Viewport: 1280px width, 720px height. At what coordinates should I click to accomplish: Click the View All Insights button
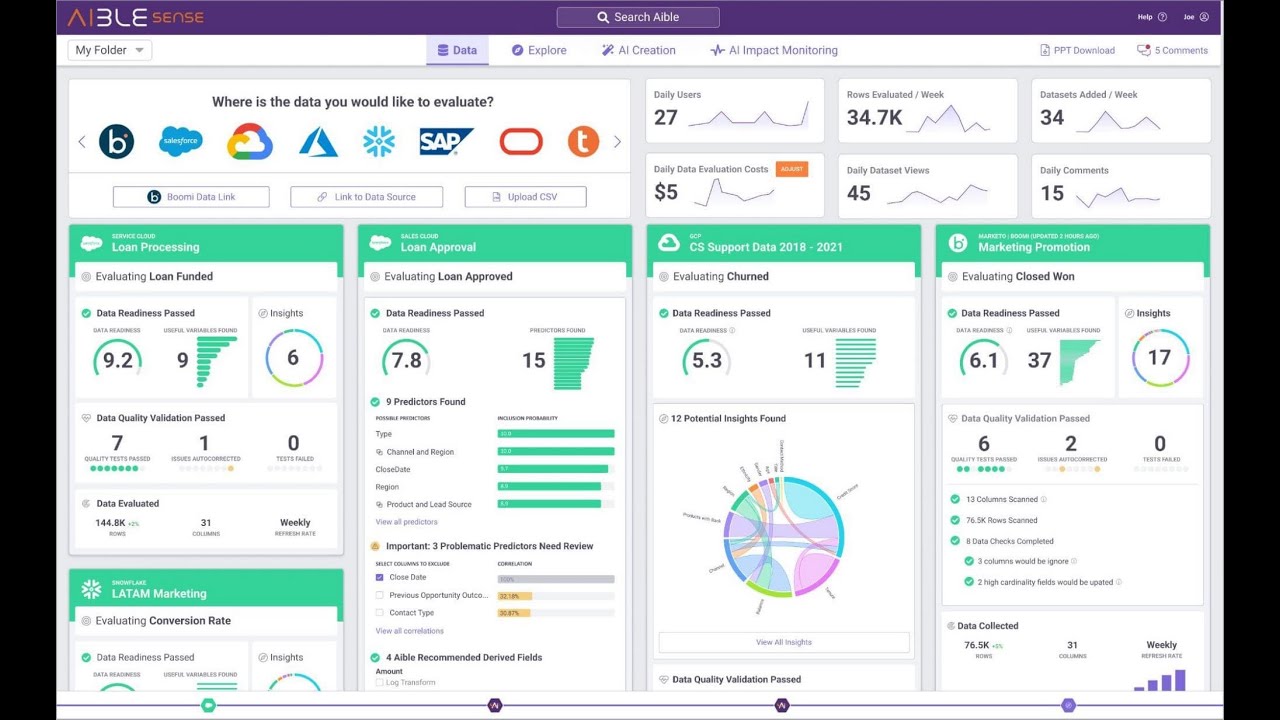784,642
